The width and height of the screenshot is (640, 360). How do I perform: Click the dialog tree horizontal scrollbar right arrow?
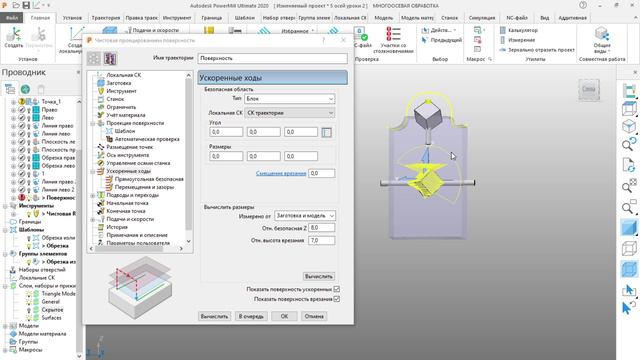[x=181, y=248]
